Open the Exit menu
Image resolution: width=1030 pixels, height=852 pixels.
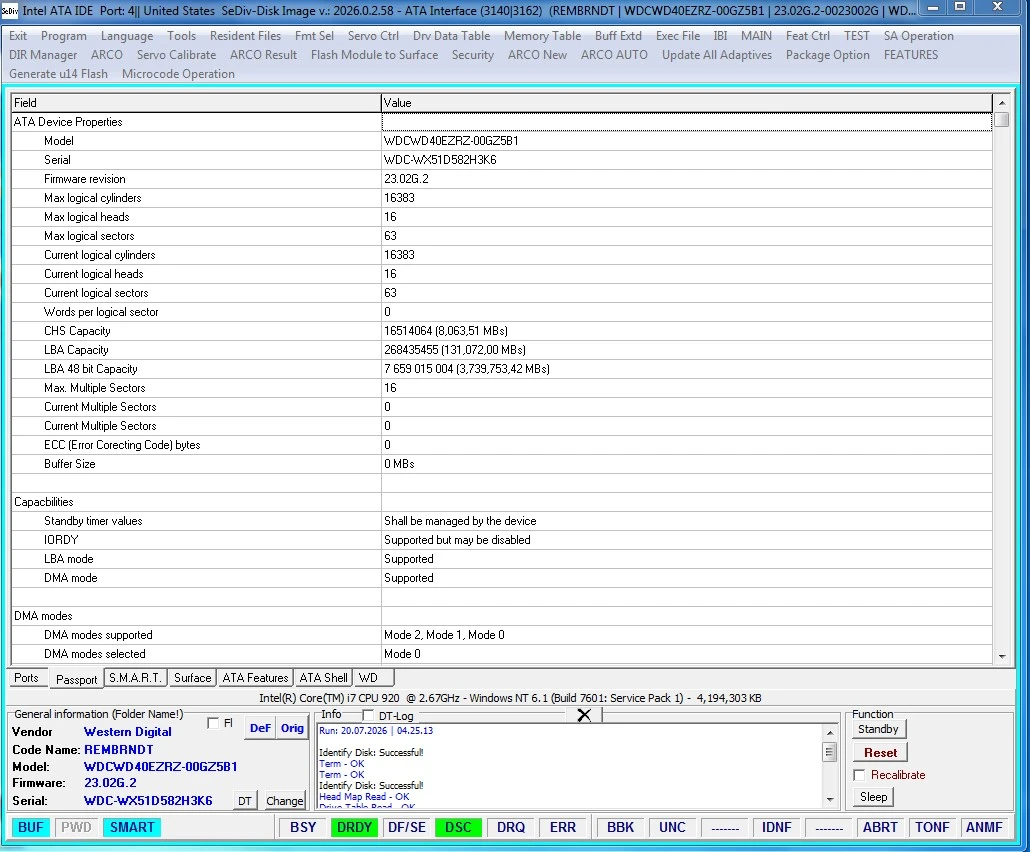(18, 36)
